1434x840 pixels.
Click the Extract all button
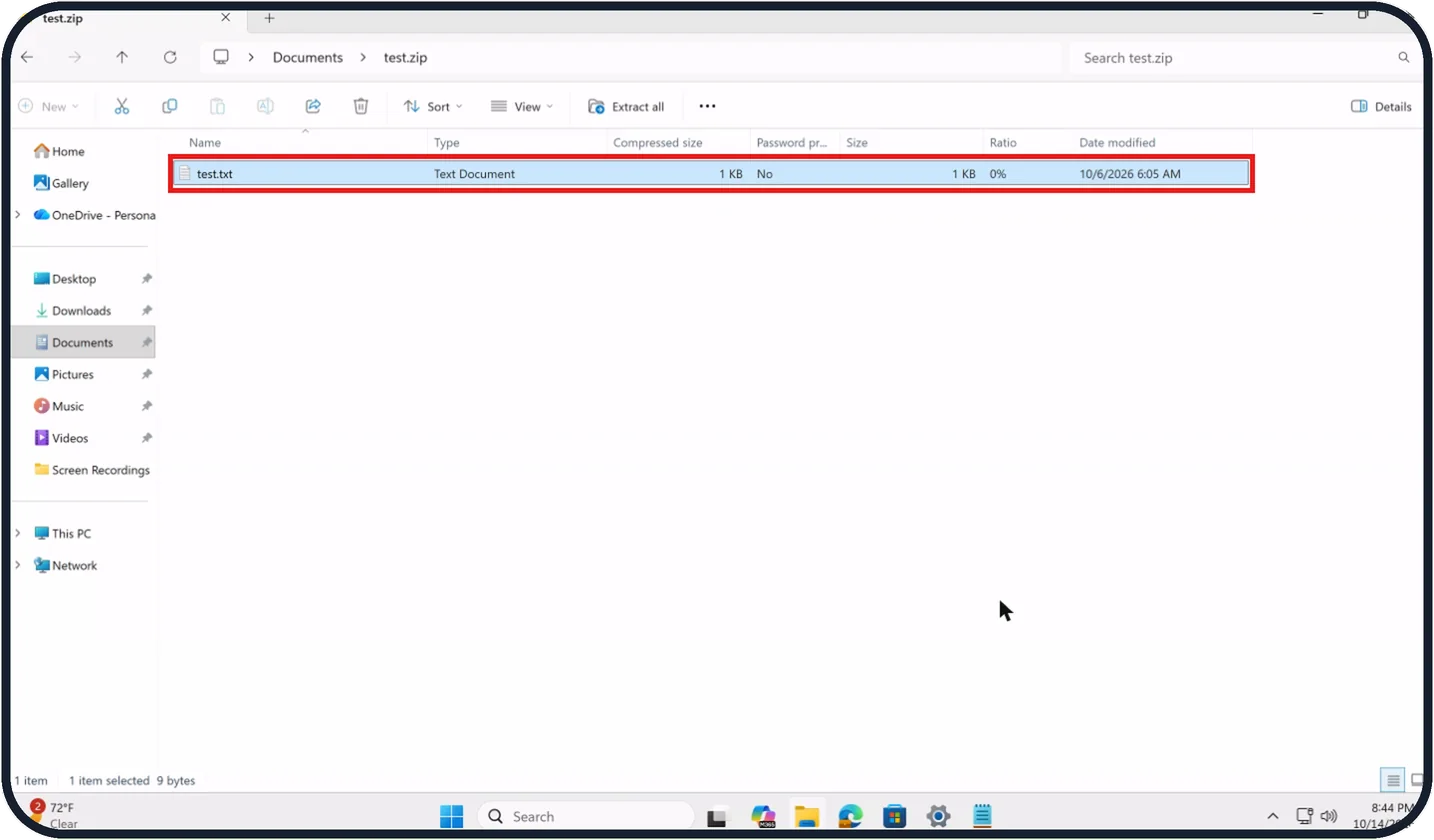click(626, 106)
